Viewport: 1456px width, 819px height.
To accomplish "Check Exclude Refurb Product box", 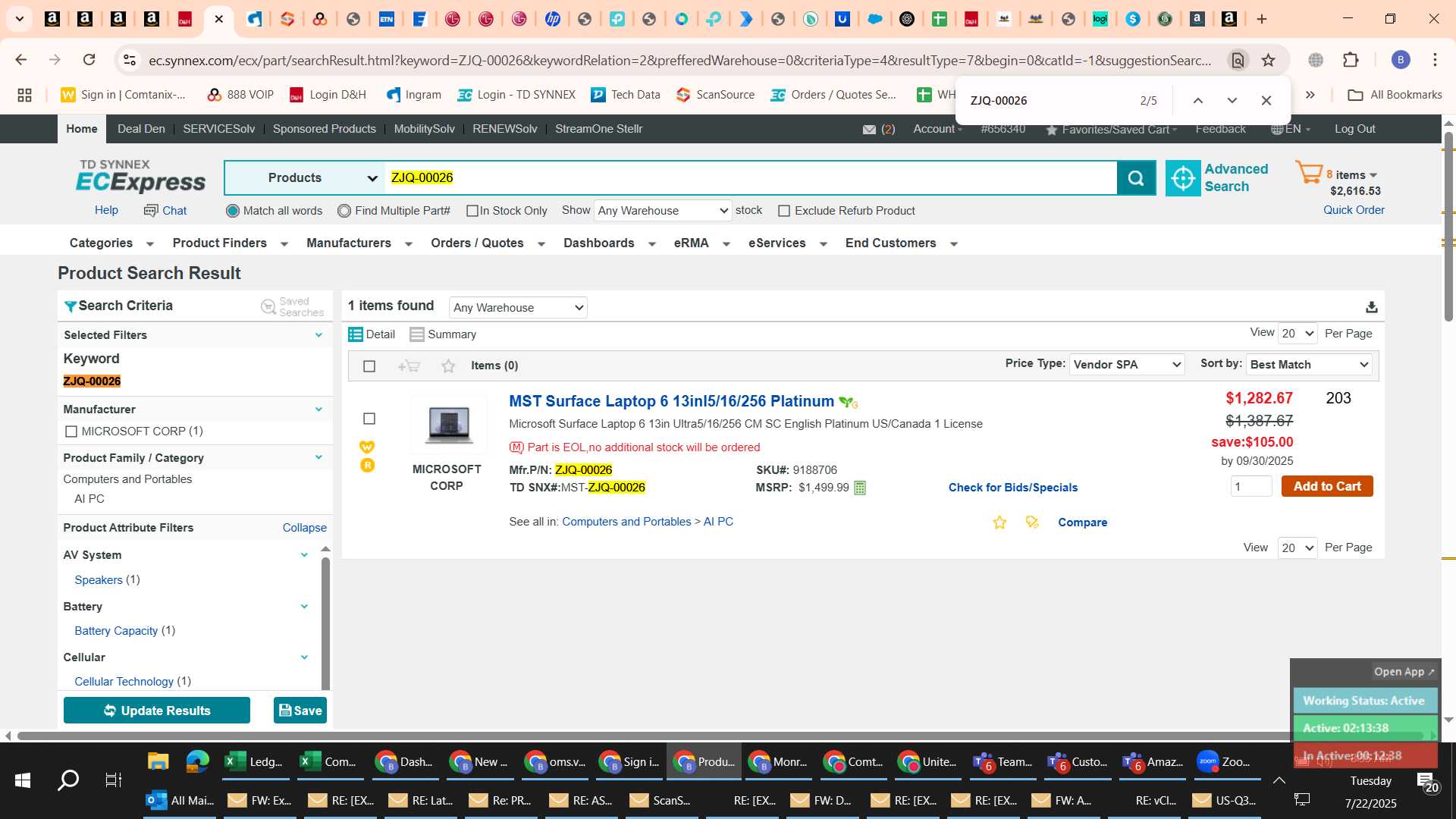I will [x=784, y=211].
